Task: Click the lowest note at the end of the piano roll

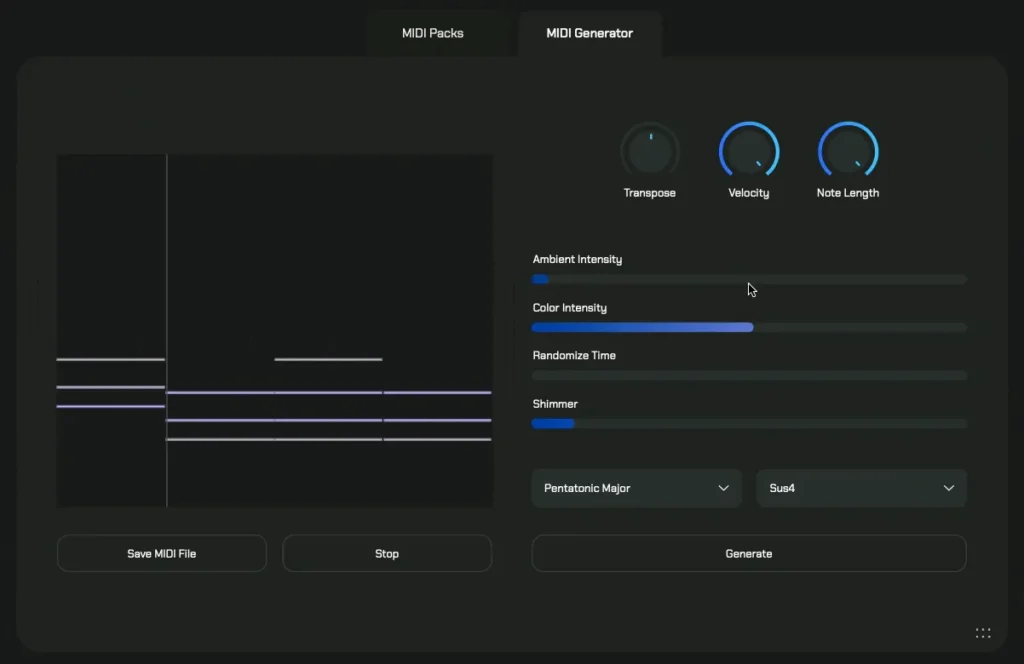Action: point(437,439)
